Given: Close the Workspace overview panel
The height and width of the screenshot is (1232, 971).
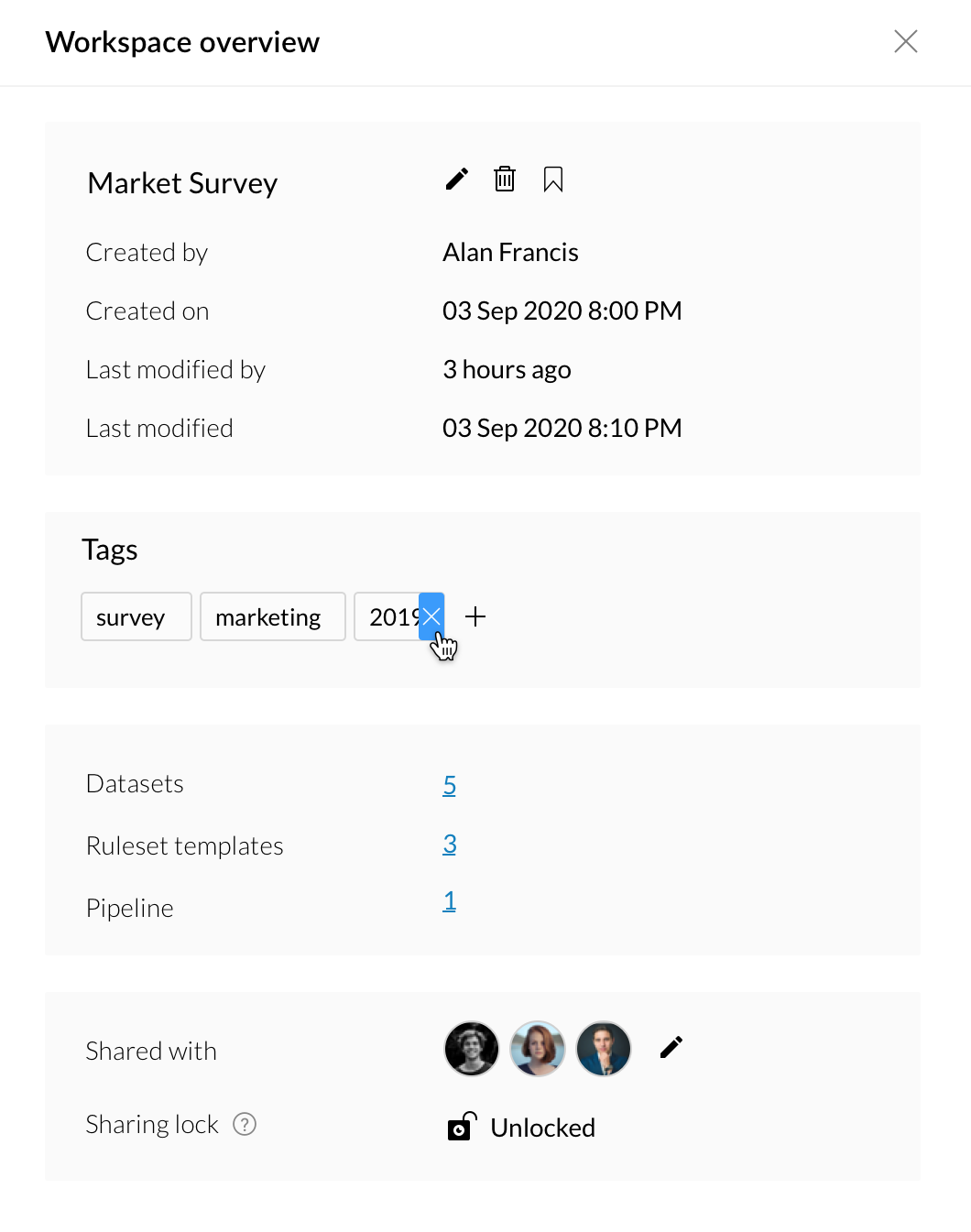Looking at the screenshot, I should 905,41.
